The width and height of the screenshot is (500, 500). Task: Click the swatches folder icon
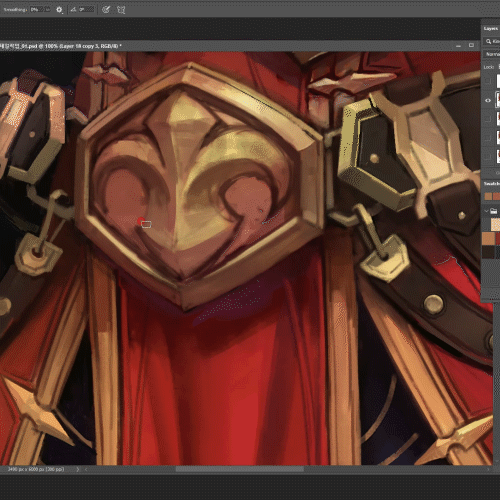[x=494, y=211]
